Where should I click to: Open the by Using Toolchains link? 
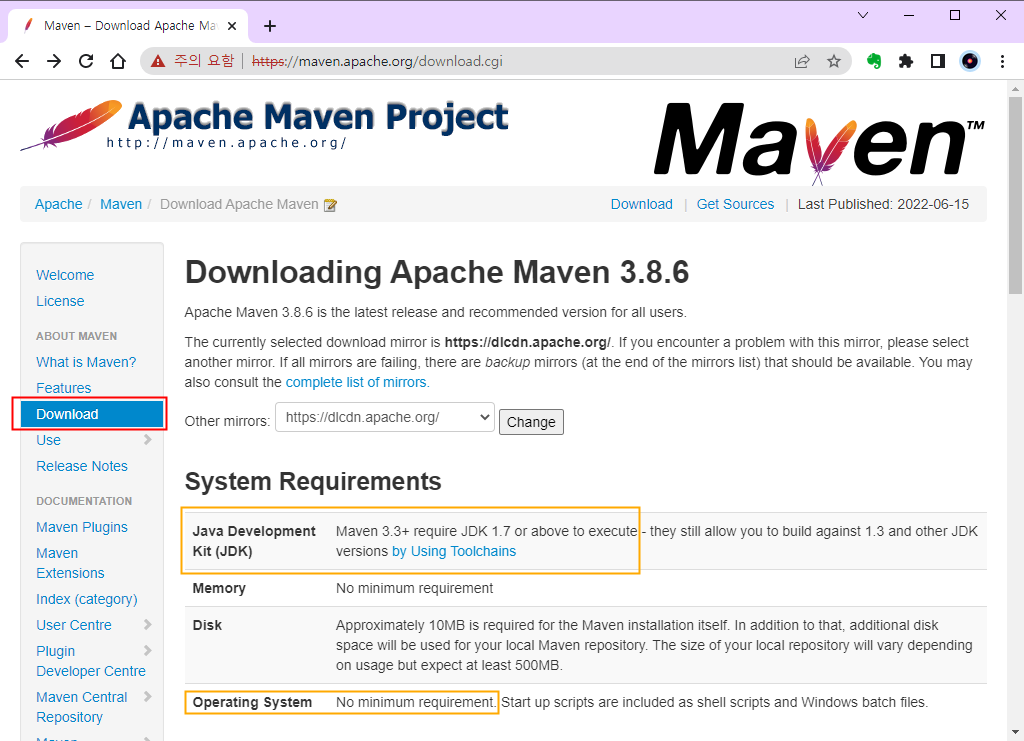point(454,552)
